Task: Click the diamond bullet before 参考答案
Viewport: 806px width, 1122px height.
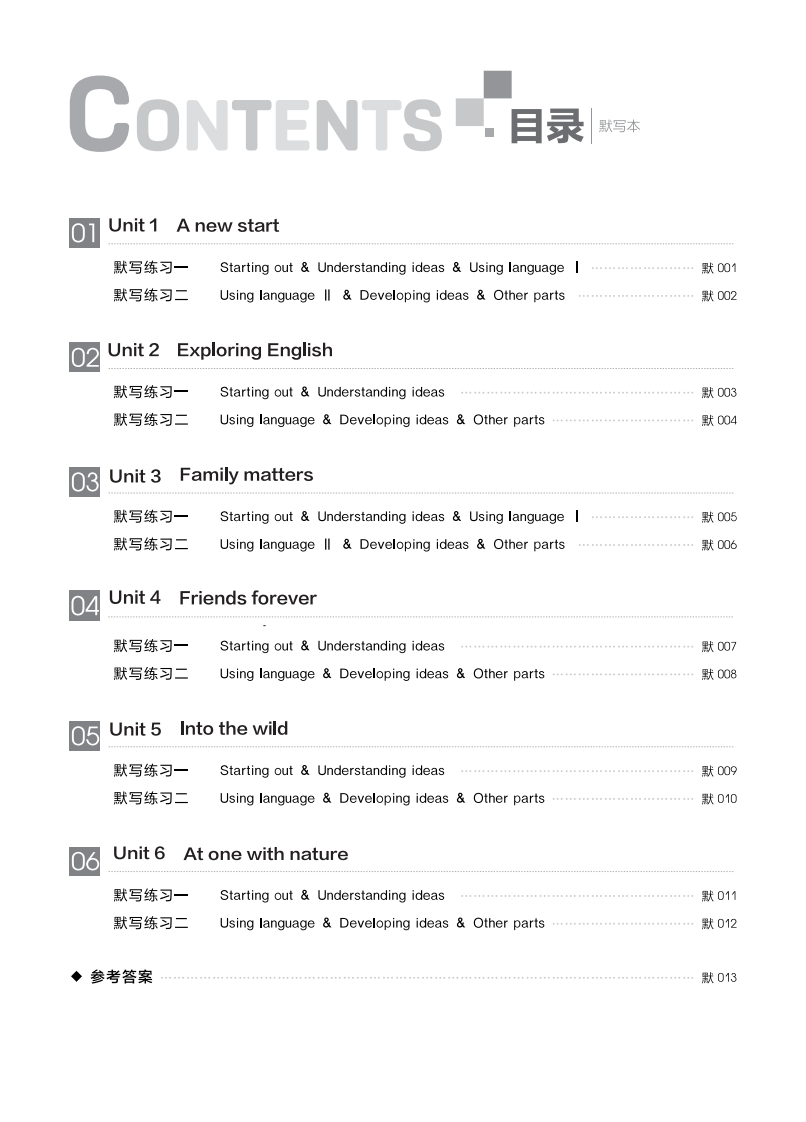Action: pos(76,976)
